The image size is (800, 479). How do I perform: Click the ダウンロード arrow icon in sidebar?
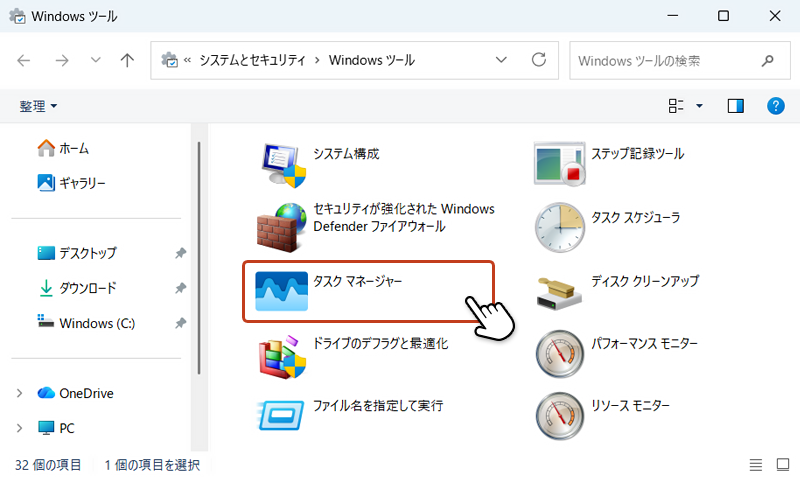point(46,288)
